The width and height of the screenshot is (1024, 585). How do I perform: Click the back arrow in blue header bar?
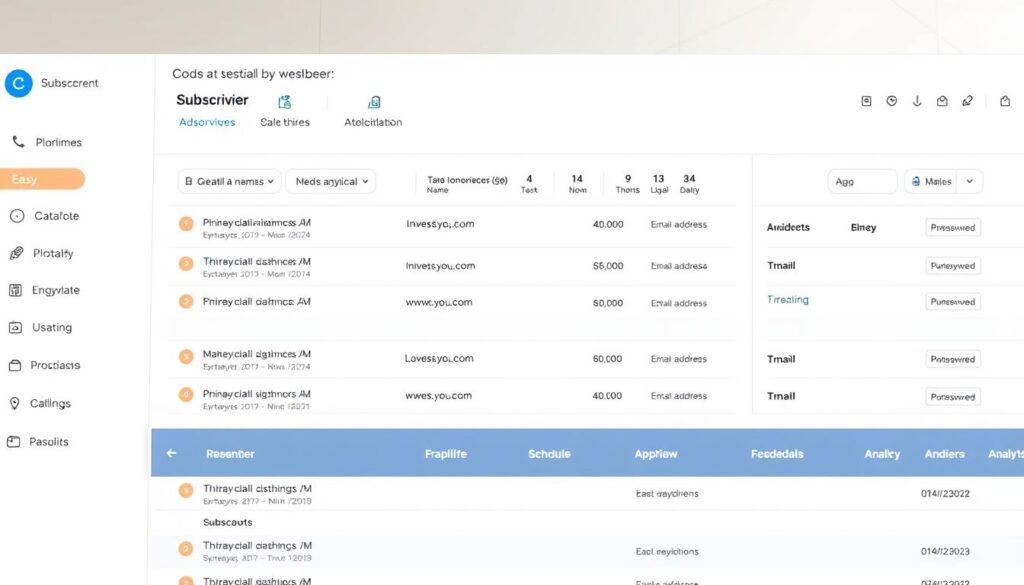(x=171, y=454)
